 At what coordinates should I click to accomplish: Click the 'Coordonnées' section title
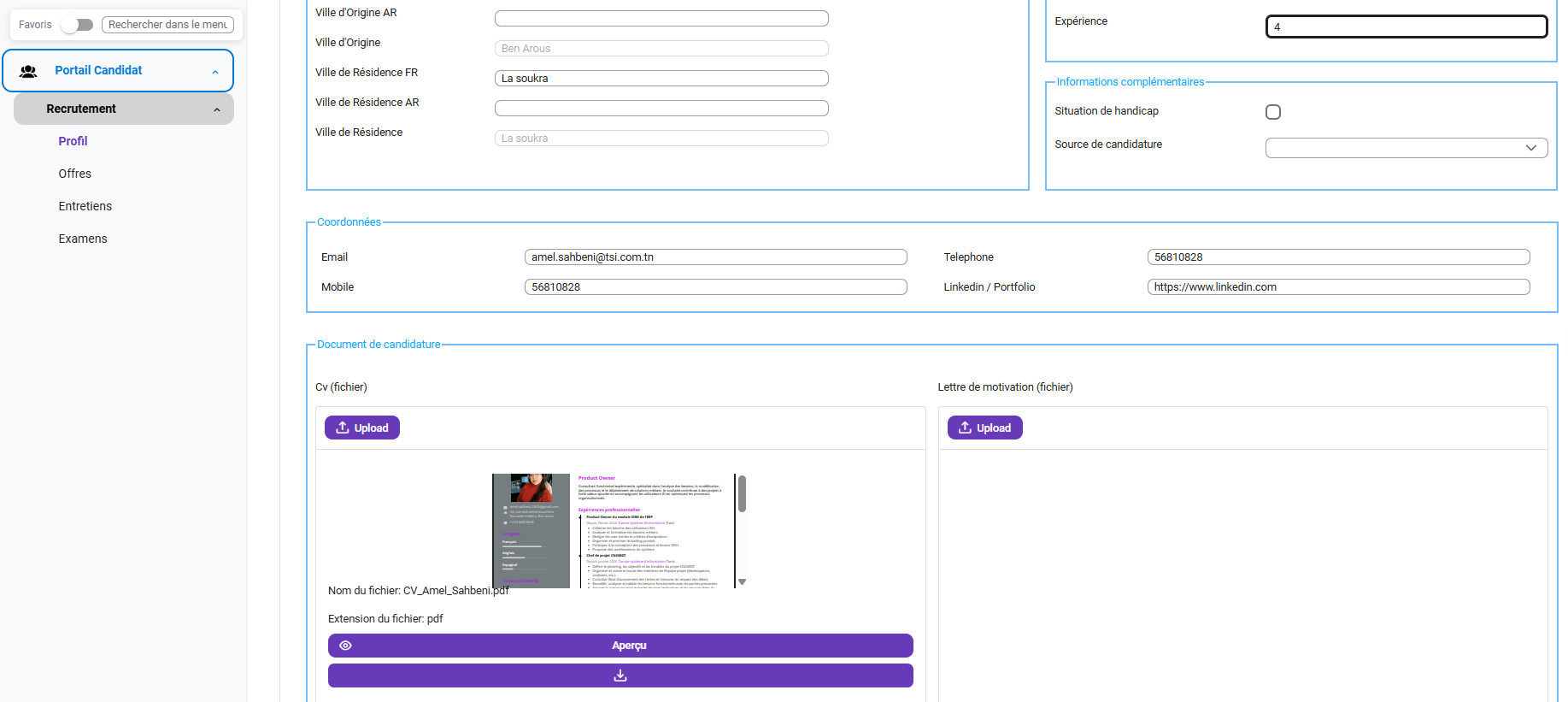349,222
